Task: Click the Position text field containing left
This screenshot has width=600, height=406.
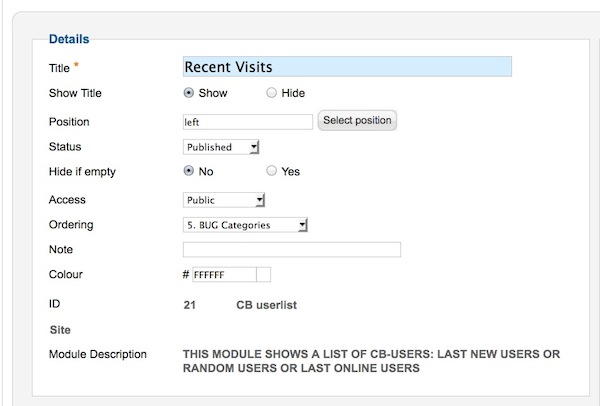Action: pyautogui.click(x=248, y=122)
